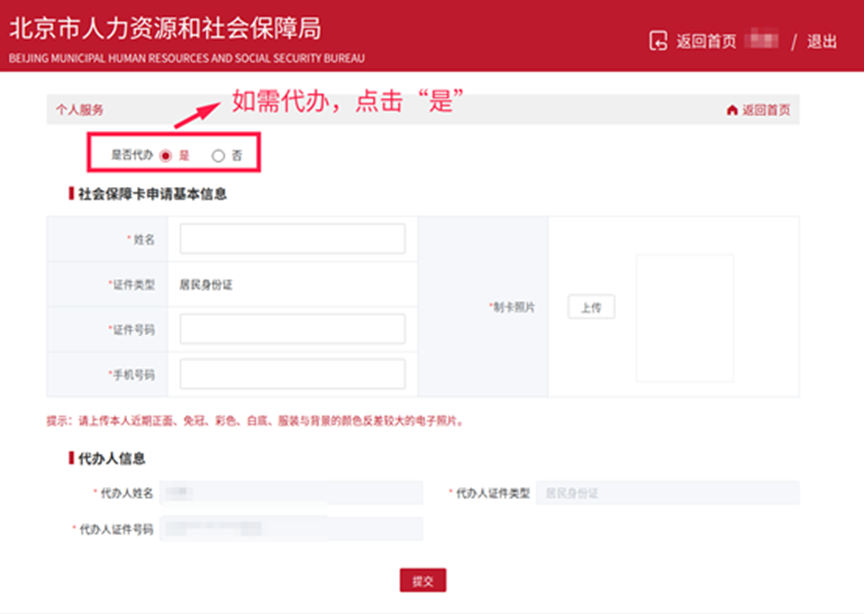Viewport: 864px width, 614px height.
Task: Click the 证件号码 input field
Action: (x=293, y=329)
